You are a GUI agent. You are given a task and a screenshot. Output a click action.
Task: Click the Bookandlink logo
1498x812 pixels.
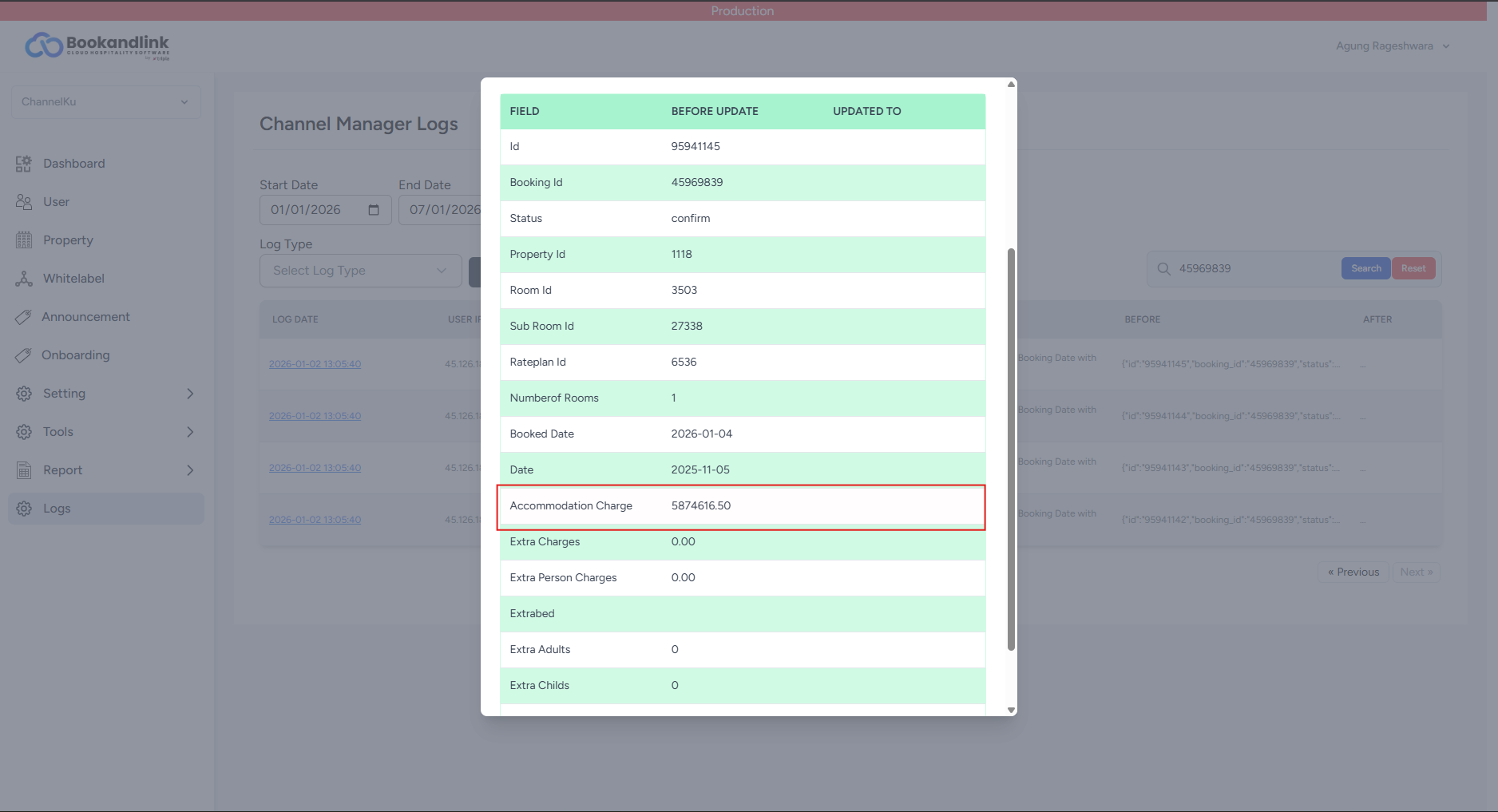pos(97,46)
